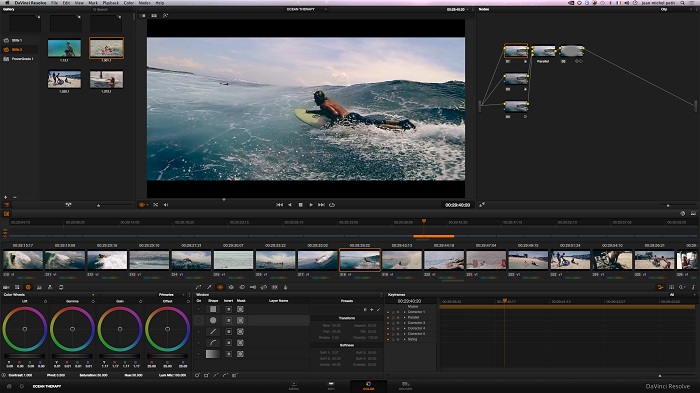The height and width of the screenshot is (393, 700).
Task: Select the Stills 1 album
Action: [x=18, y=40]
